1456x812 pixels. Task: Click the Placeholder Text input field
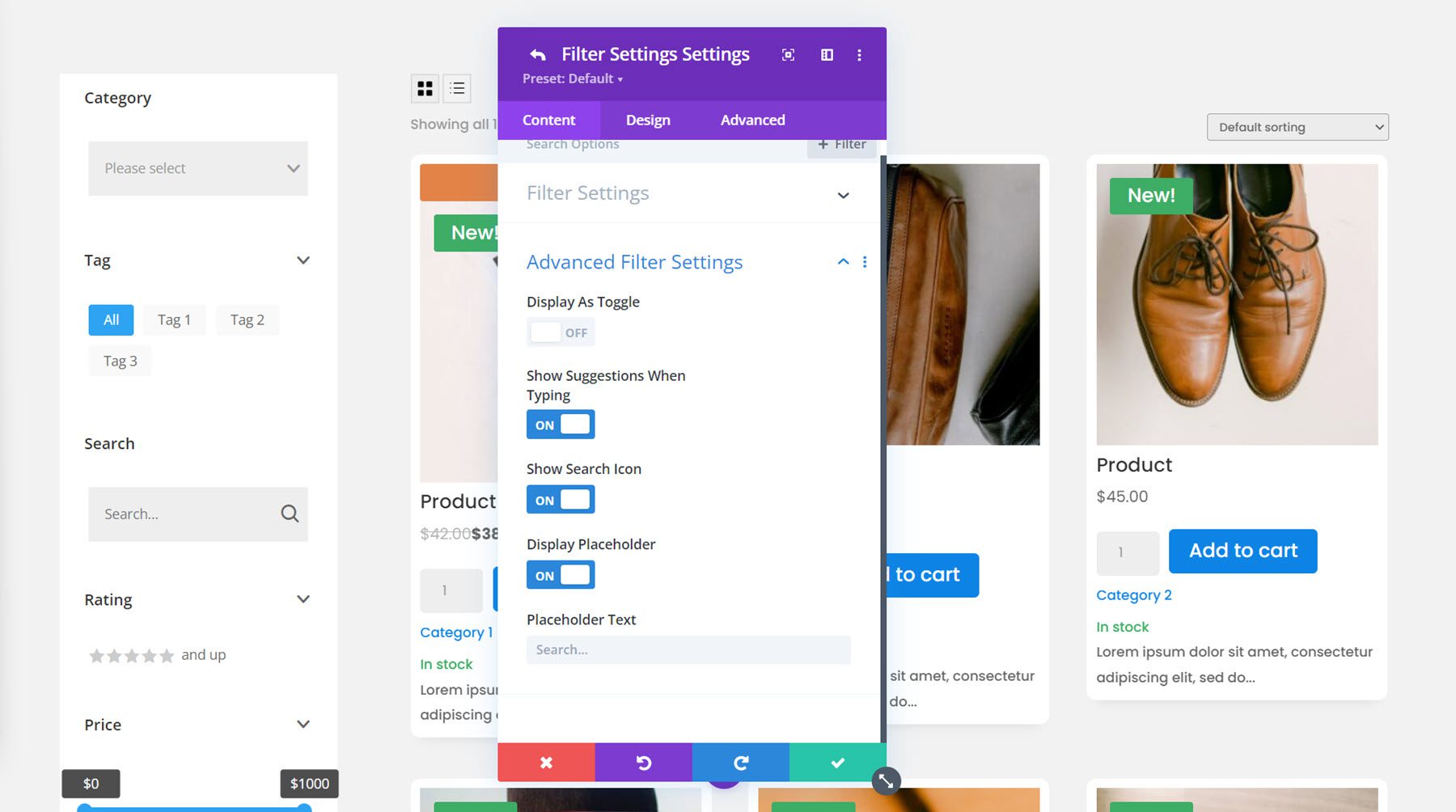coord(688,649)
